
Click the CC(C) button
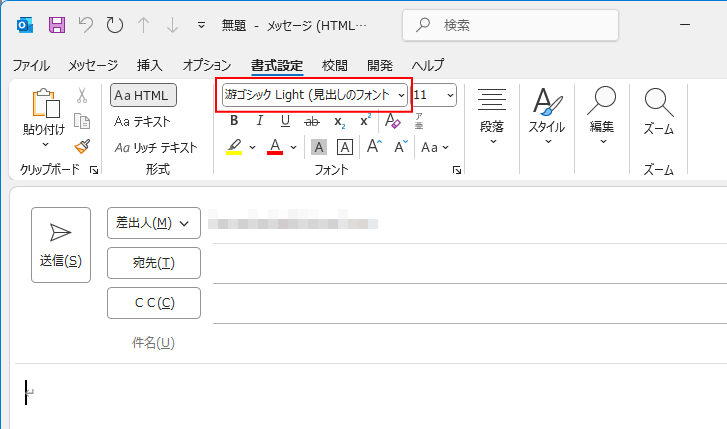[x=153, y=303]
